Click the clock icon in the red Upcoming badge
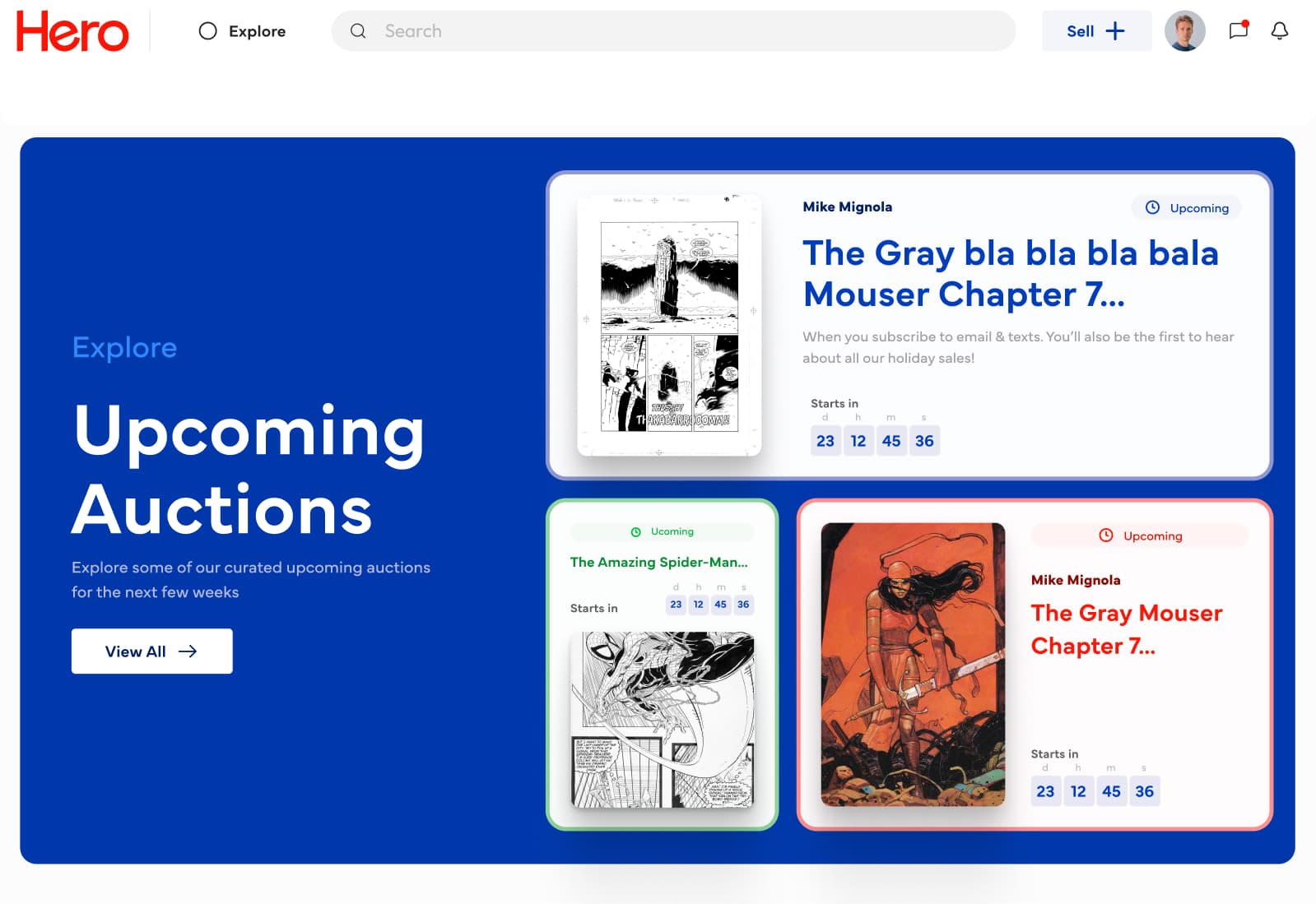Image resolution: width=1316 pixels, height=904 pixels. point(1106,535)
